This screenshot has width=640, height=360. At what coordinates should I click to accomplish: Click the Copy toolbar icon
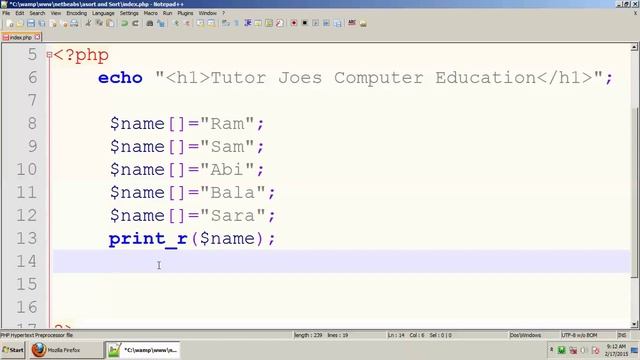pyautogui.click(x=99, y=23)
